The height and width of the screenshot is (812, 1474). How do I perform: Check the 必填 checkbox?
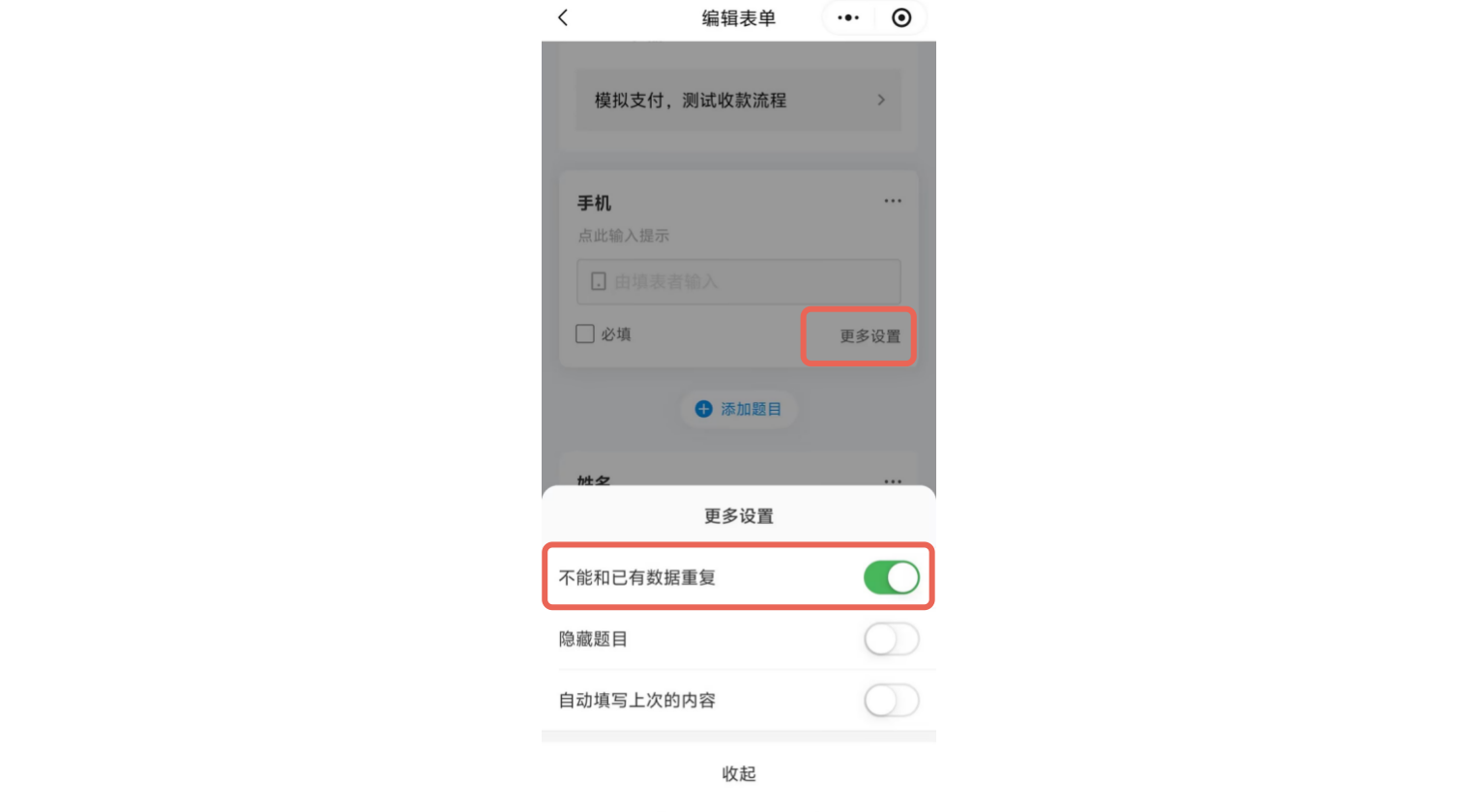point(585,333)
